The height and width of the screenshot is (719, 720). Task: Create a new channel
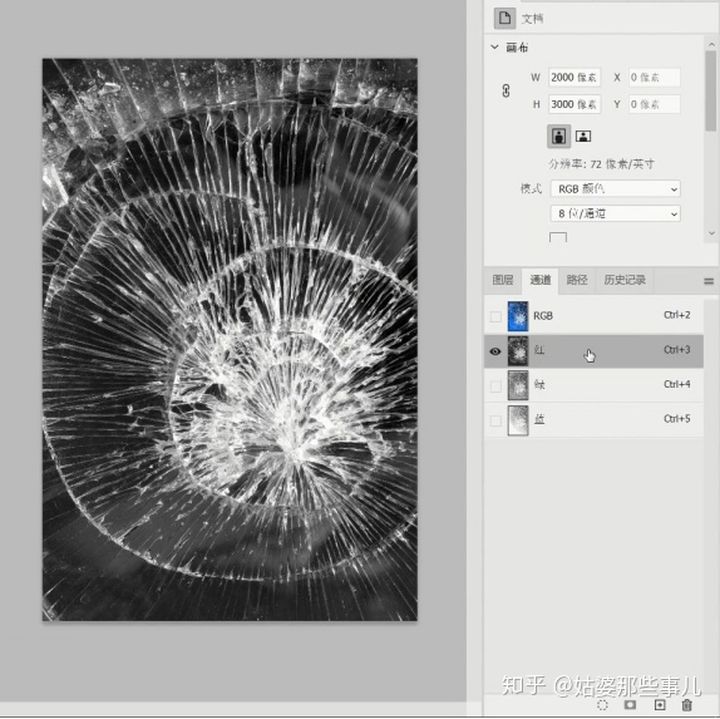click(x=659, y=705)
